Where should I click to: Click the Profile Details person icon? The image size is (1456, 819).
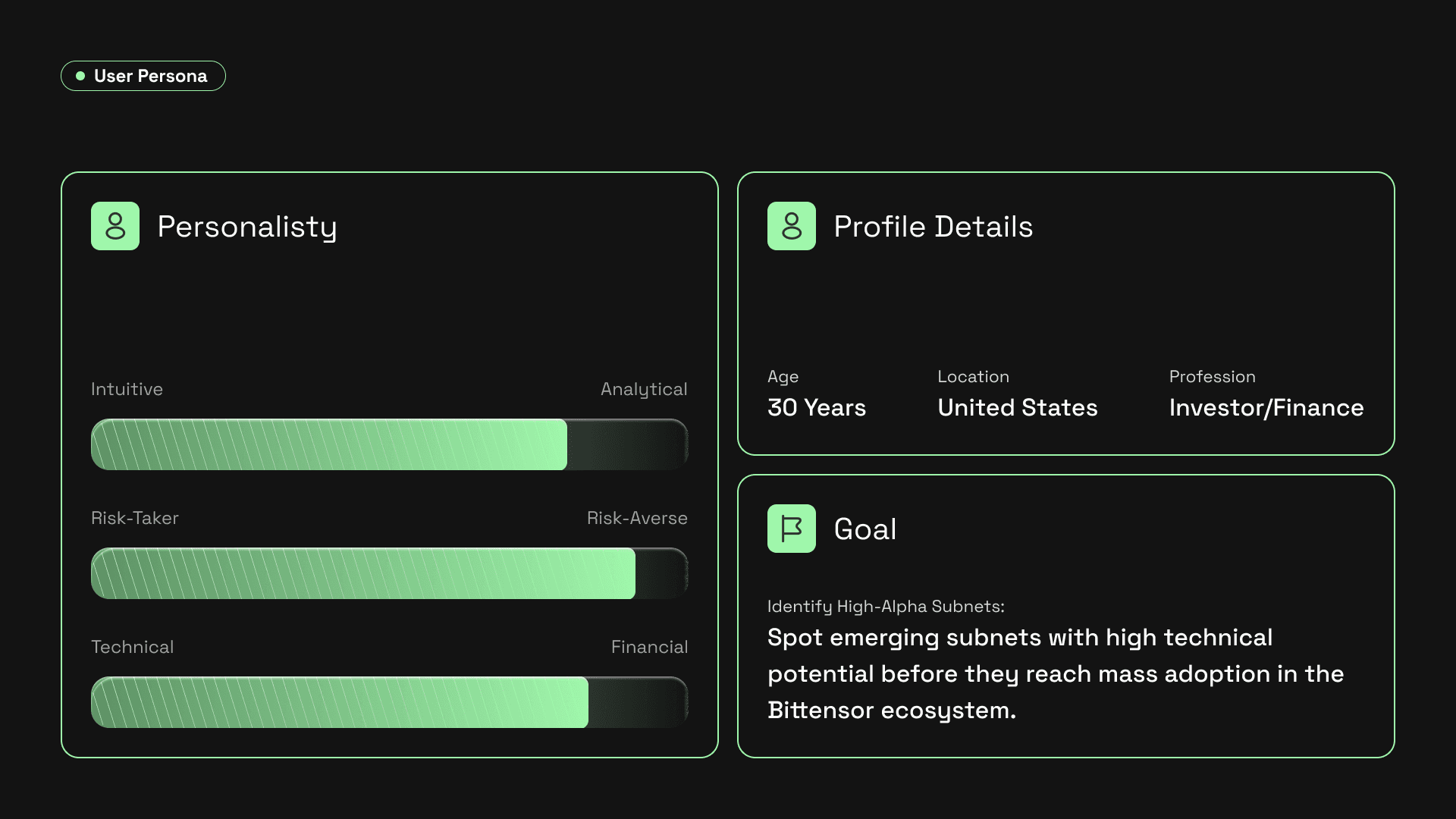(792, 226)
